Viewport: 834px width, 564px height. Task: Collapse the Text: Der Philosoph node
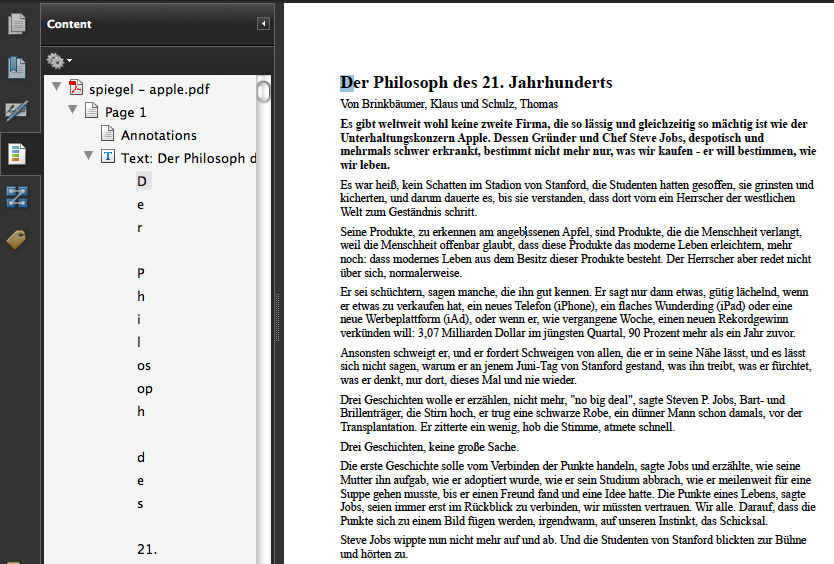point(89,155)
